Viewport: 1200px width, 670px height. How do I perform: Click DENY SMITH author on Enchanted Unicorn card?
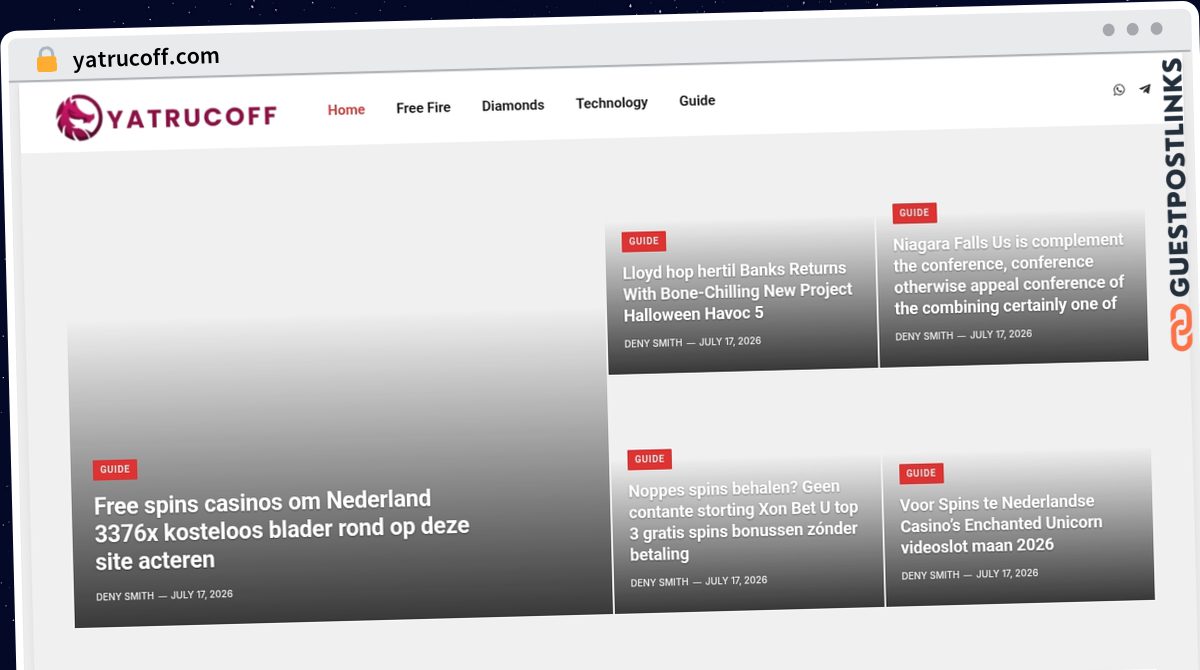point(930,575)
